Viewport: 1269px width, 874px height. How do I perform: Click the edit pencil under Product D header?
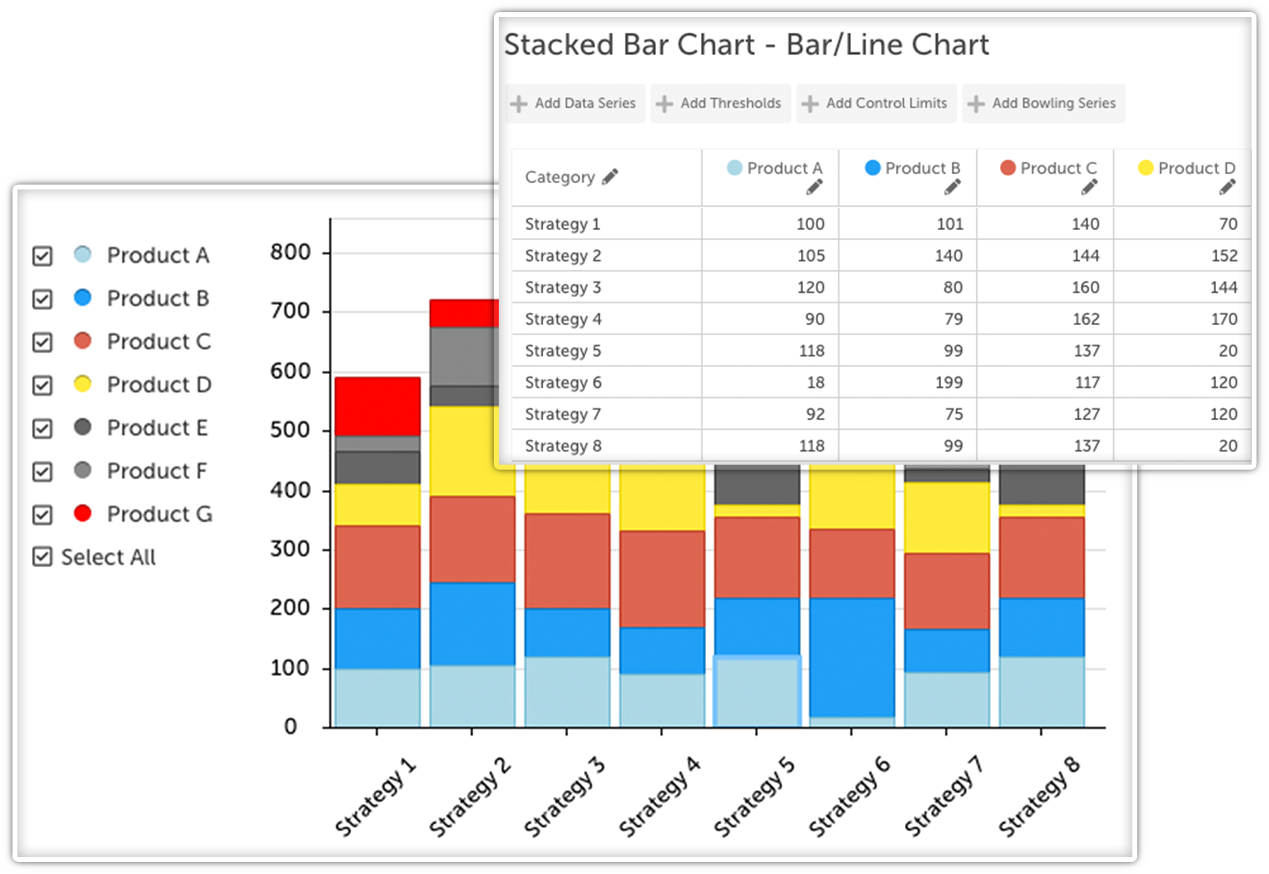coord(1227,187)
